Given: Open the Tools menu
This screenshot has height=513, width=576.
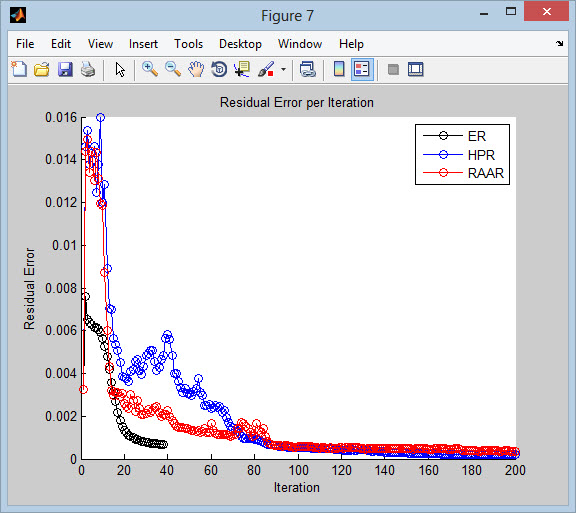Looking at the screenshot, I should [x=188, y=44].
